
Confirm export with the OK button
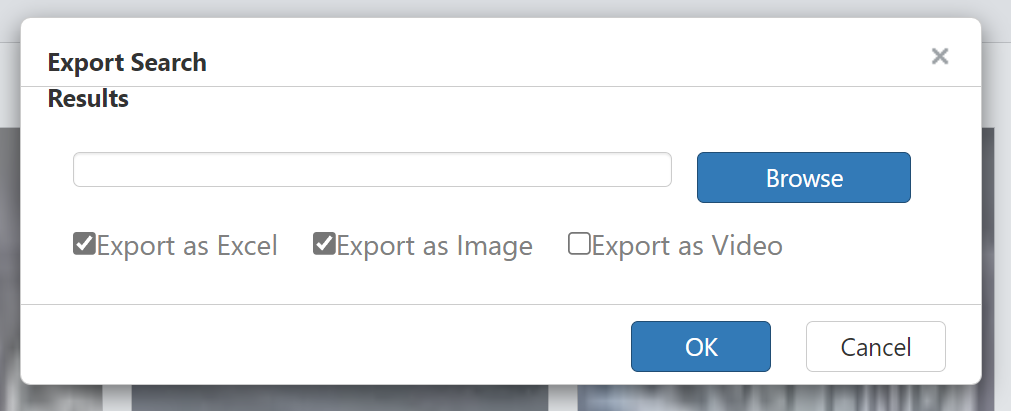coord(701,346)
